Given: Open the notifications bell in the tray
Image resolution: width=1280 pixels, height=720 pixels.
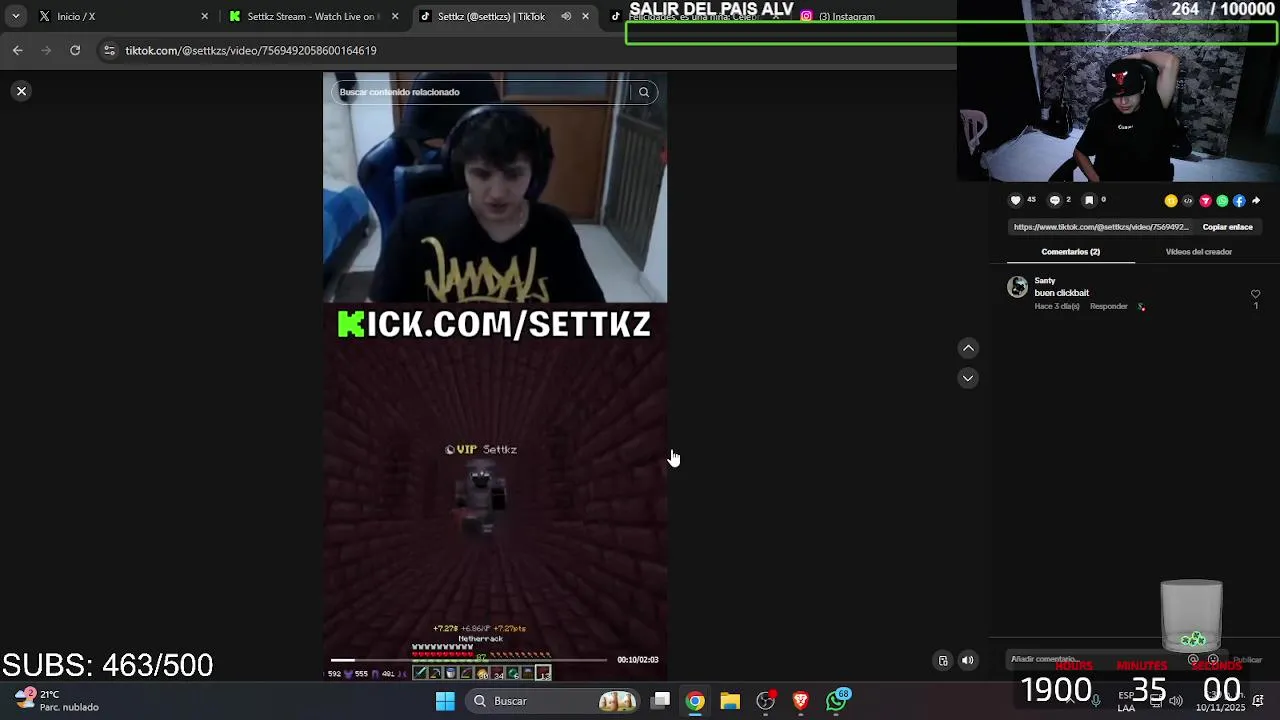Looking at the screenshot, I should [1258, 700].
